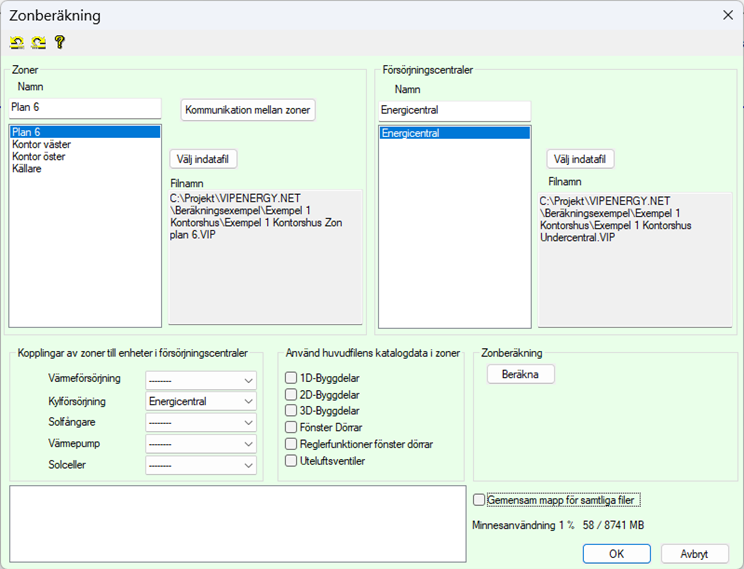Screen dimensions: 744x569
Task: Open help via the question mark icon
Action: (x=59, y=42)
